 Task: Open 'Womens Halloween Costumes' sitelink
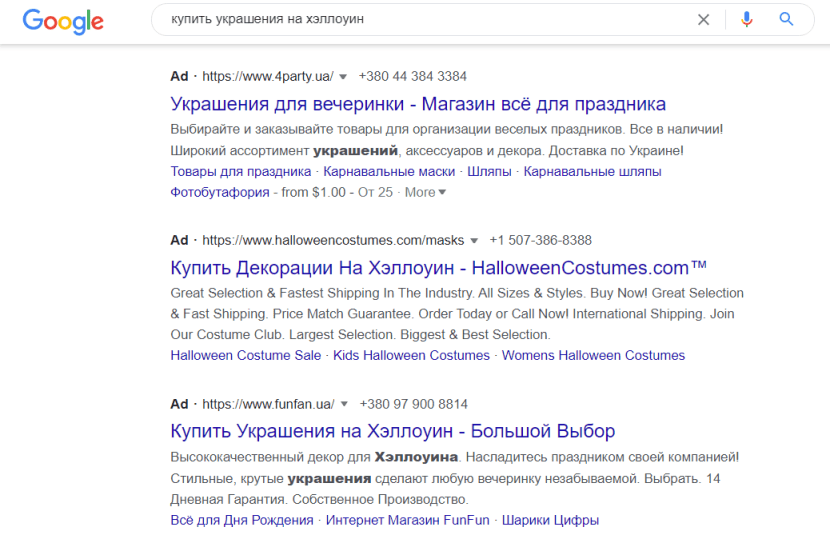click(x=593, y=355)
